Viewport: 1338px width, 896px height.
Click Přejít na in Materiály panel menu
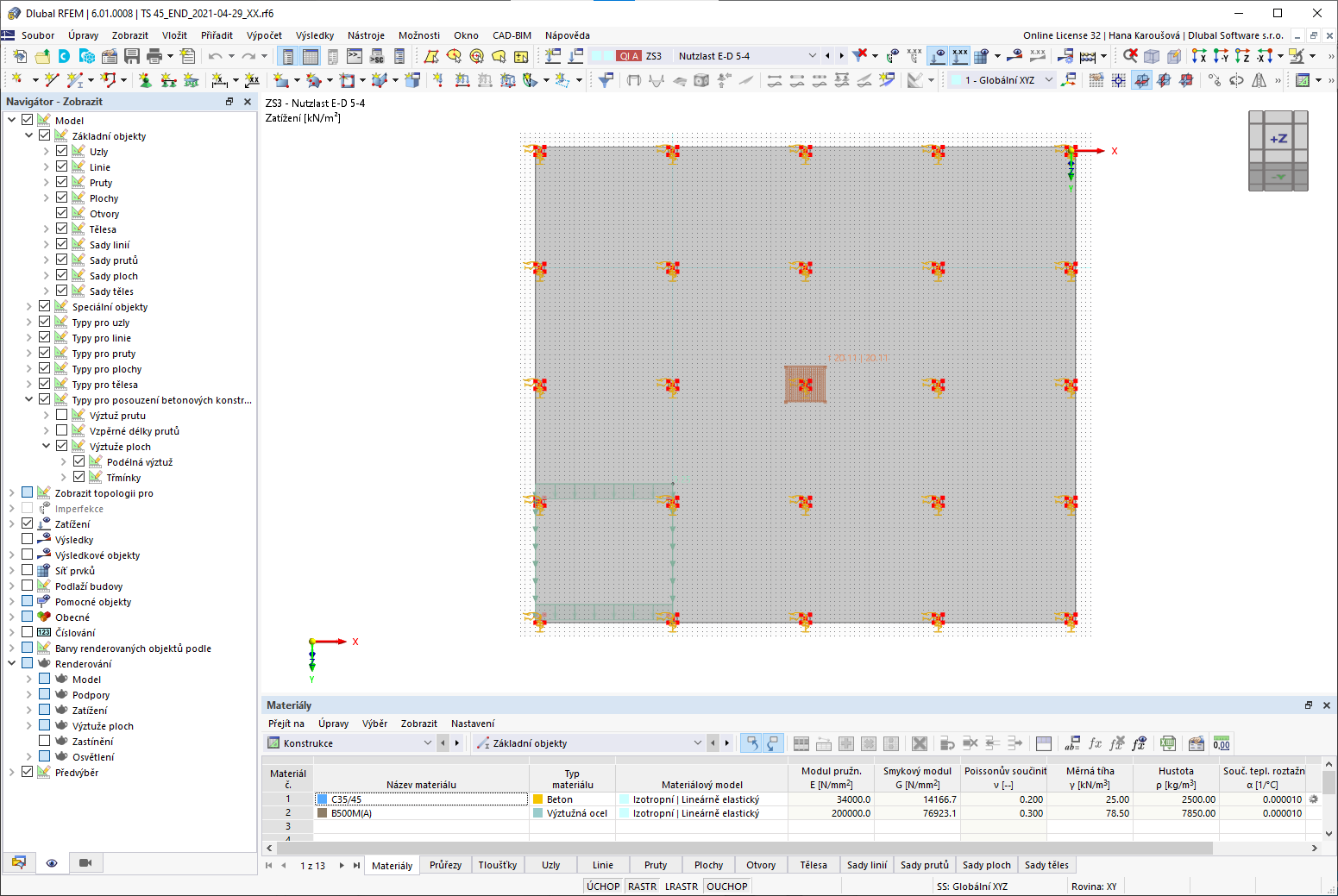[286, 724]
